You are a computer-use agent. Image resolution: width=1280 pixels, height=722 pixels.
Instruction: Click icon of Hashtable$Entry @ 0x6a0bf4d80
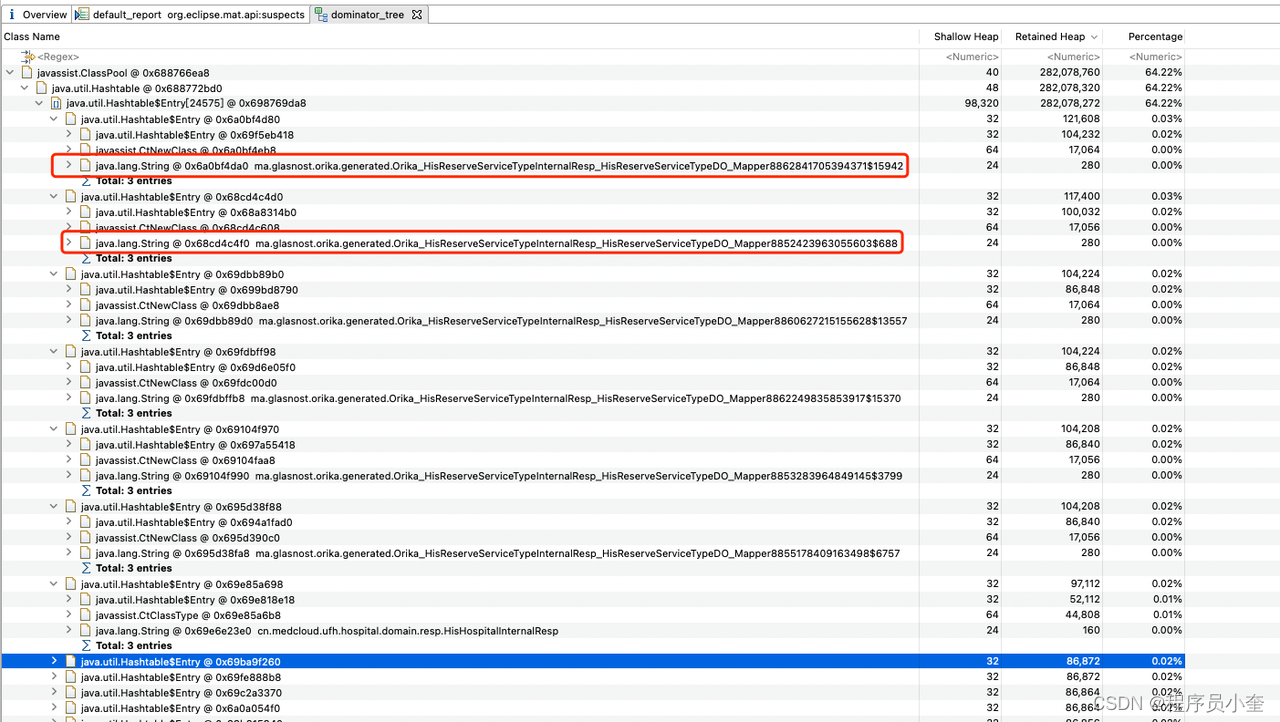click(x=70, y=119)
